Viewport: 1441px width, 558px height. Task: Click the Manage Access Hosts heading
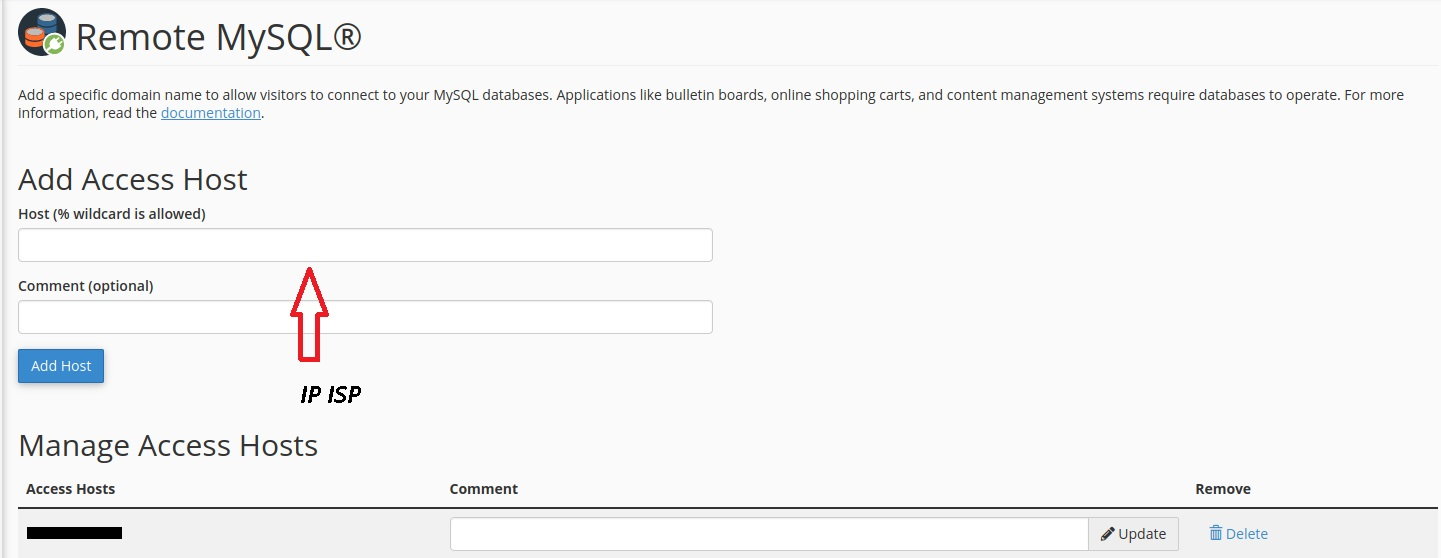tap(168, 445)
